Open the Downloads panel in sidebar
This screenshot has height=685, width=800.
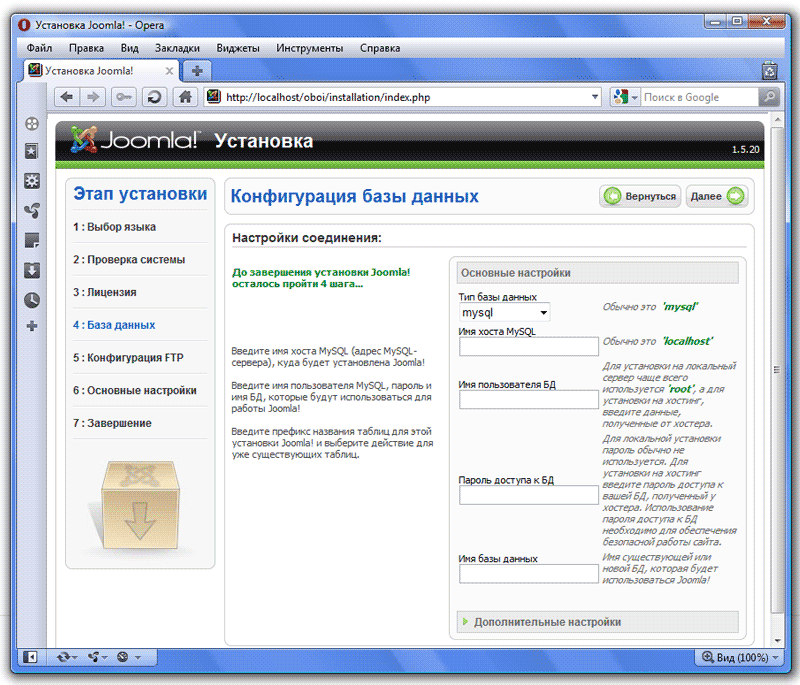point(32,270)
